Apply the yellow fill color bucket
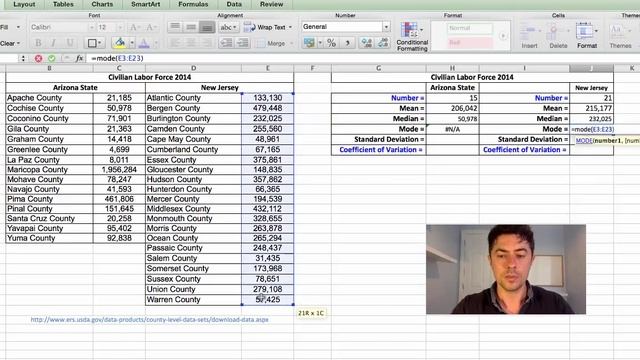Viewport: 640px width, 360px height. click(x=120, y=42)
